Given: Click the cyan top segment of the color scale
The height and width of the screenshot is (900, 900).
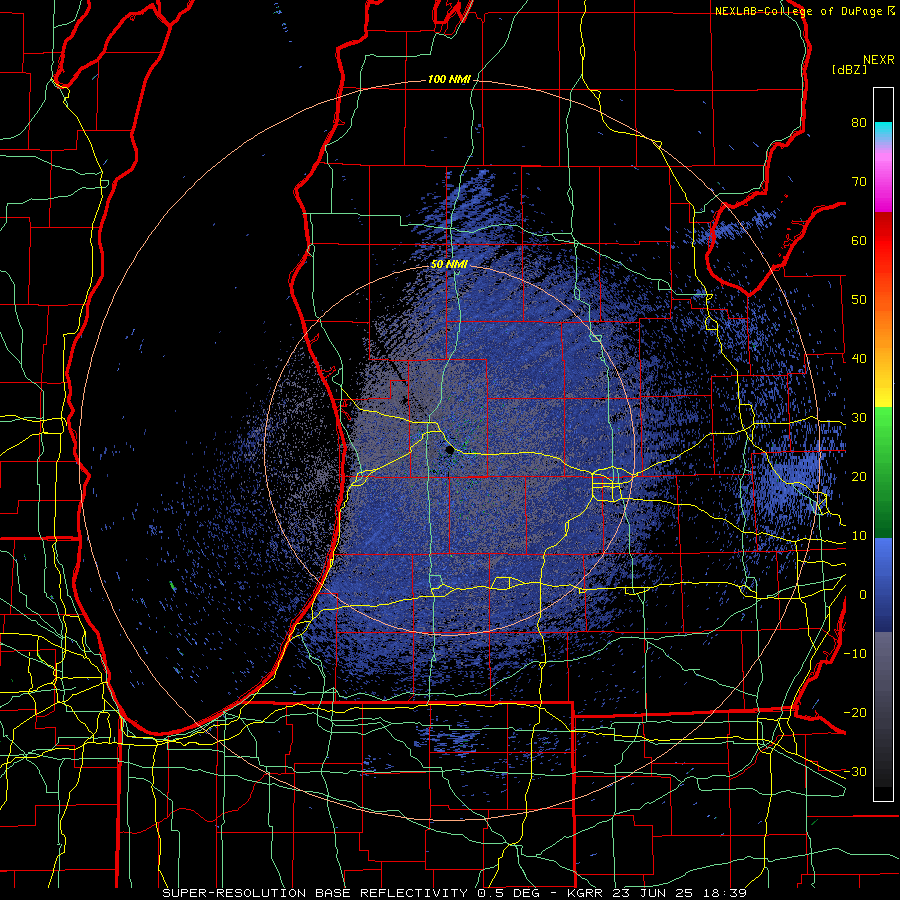Looking at the screenshot, I should [x=883, y=131].
